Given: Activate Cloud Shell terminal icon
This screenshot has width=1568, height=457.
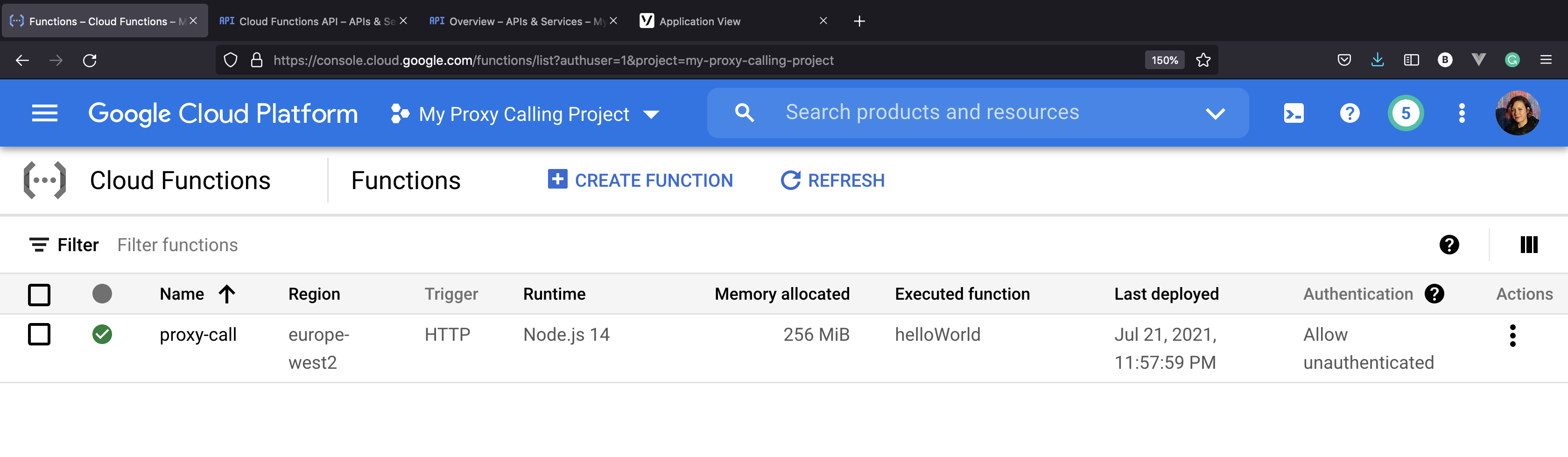Looking at the screenshot, I should [x=1294, y=113].
